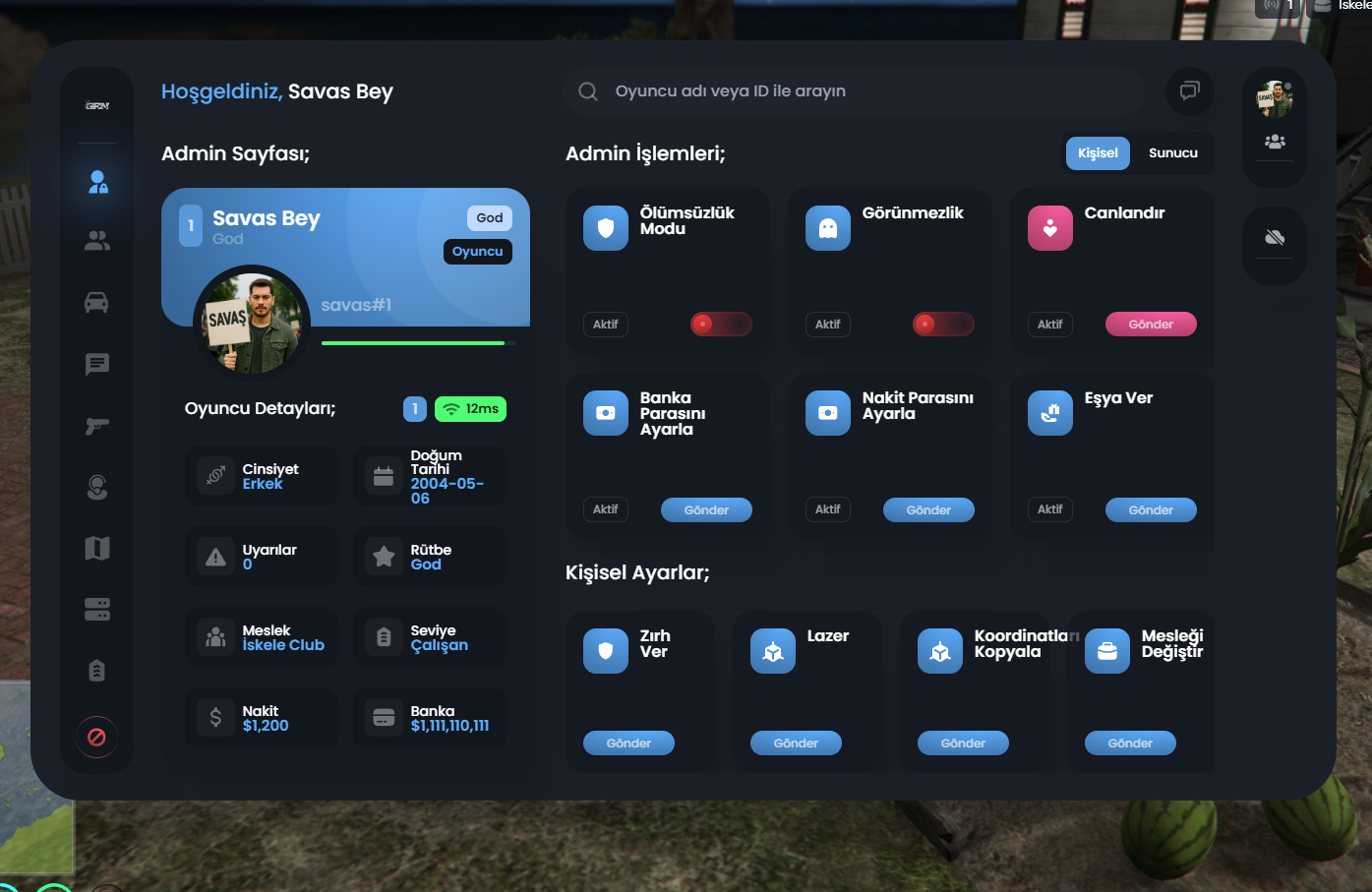
Task: Click the green progress bar under savas#1
Action: click(x=418, y=343)
